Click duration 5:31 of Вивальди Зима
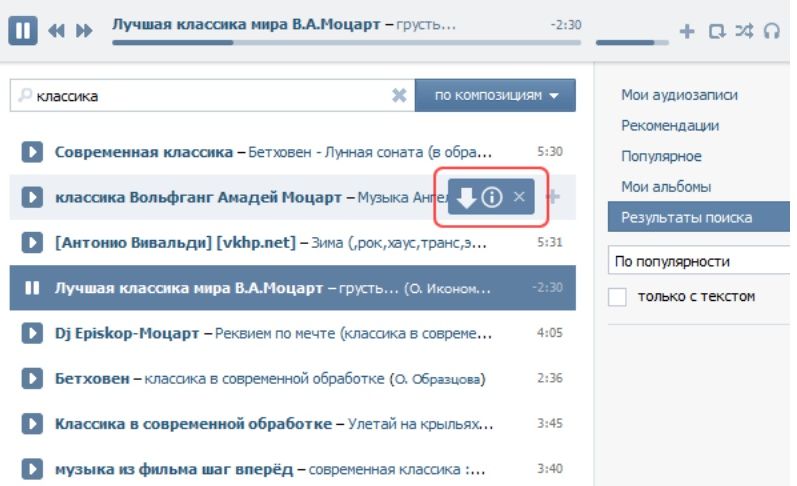Viewport: 797px width, 486px height. (550, 242)
